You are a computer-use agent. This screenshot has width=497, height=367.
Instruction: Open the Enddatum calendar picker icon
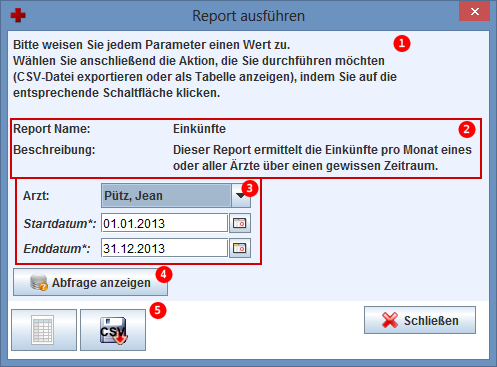point(240,248)
